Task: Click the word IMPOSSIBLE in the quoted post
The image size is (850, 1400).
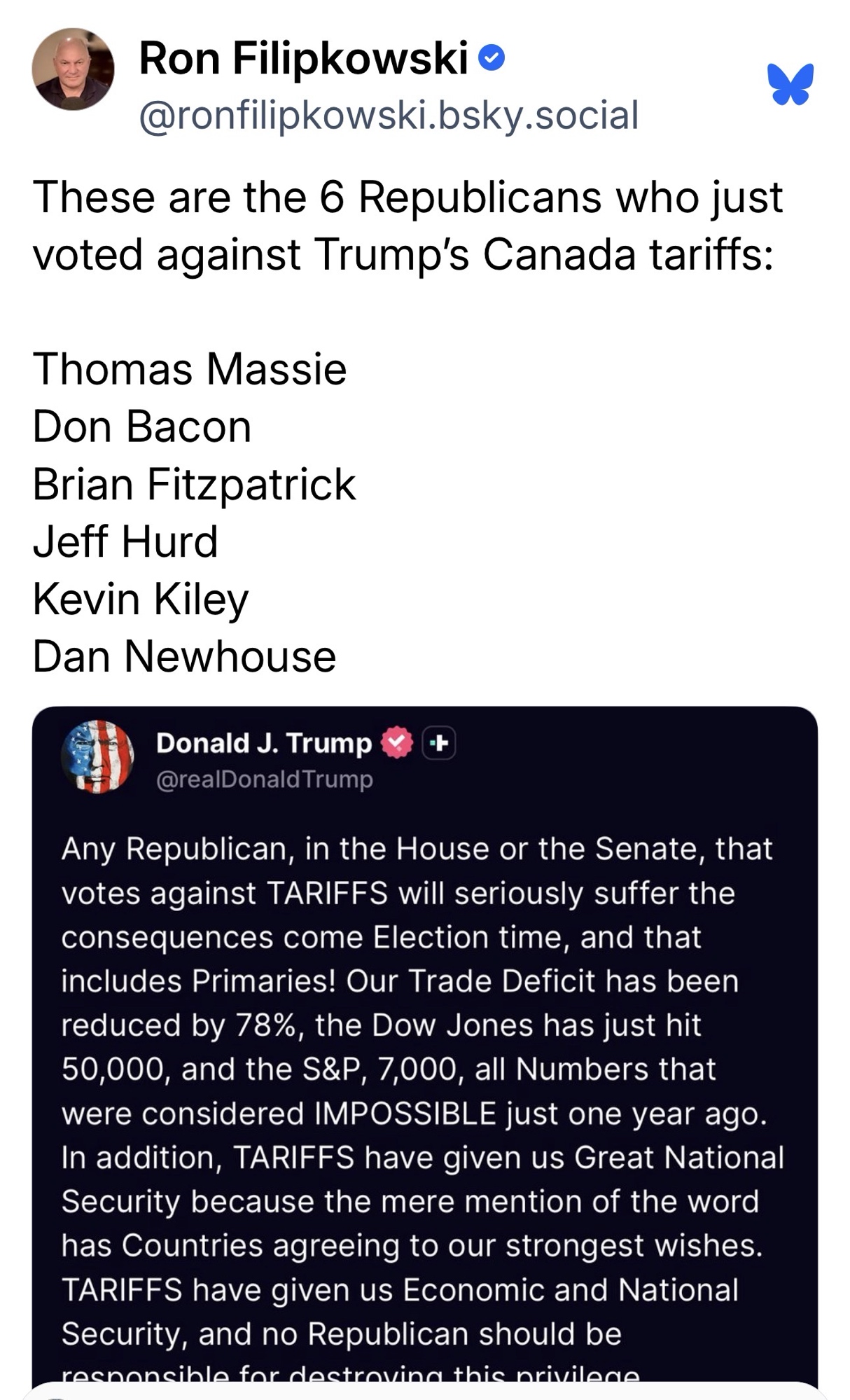Action: 405,1114
